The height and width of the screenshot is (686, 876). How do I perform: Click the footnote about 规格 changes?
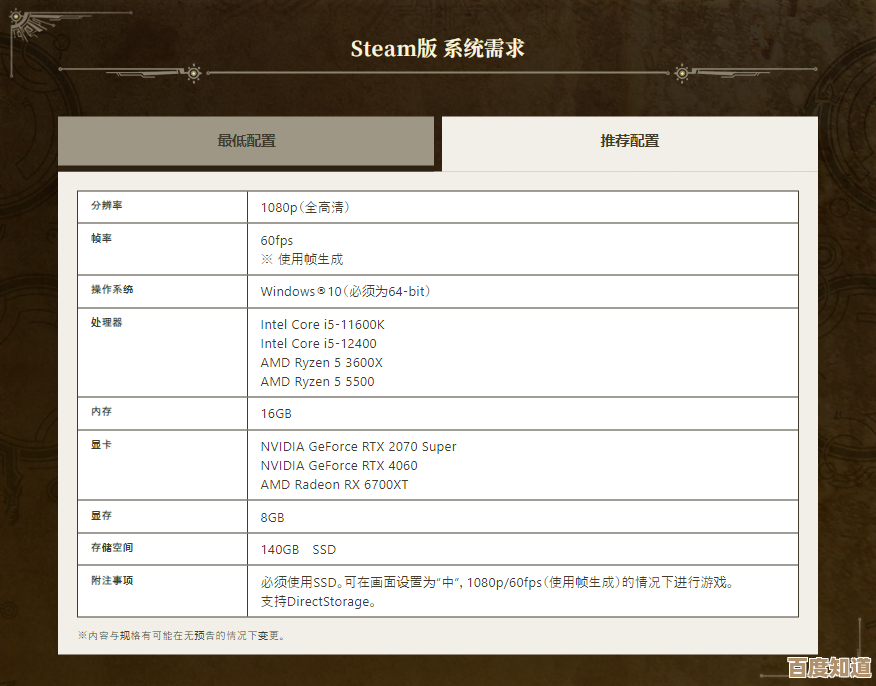pyautogui.click(x=182, y=635)
